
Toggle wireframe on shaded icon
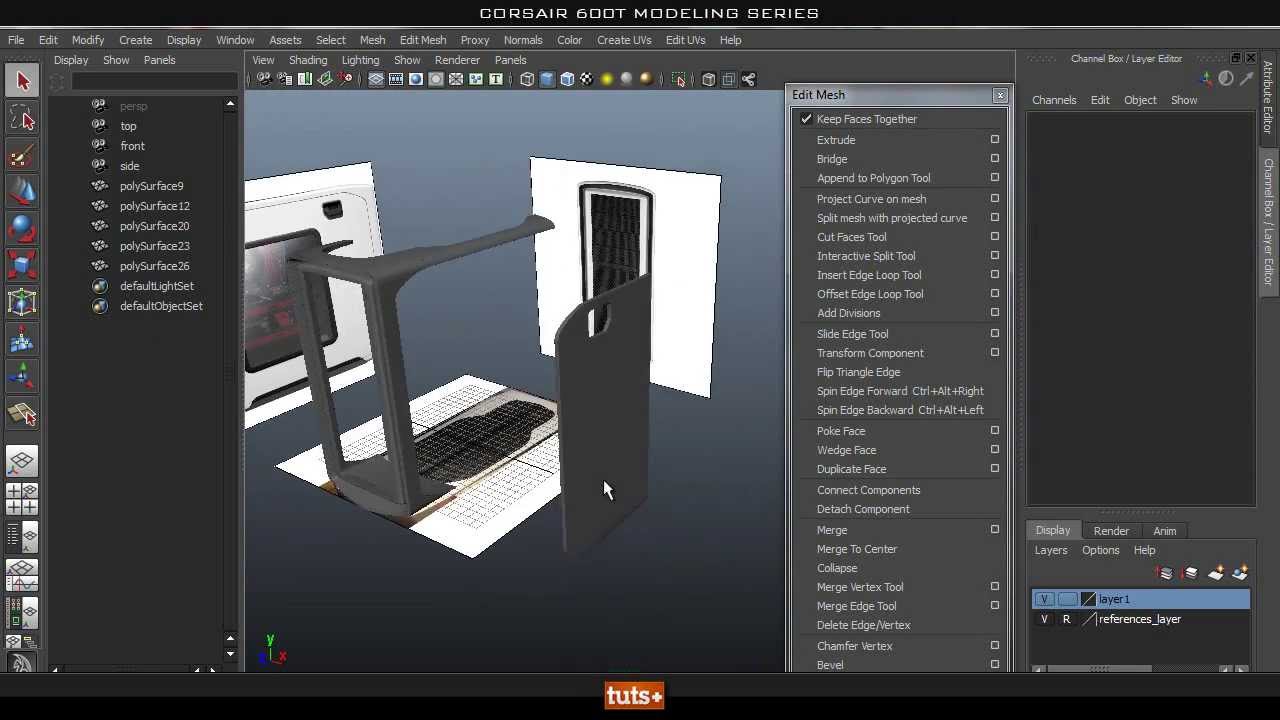click(x=567, y=79)
